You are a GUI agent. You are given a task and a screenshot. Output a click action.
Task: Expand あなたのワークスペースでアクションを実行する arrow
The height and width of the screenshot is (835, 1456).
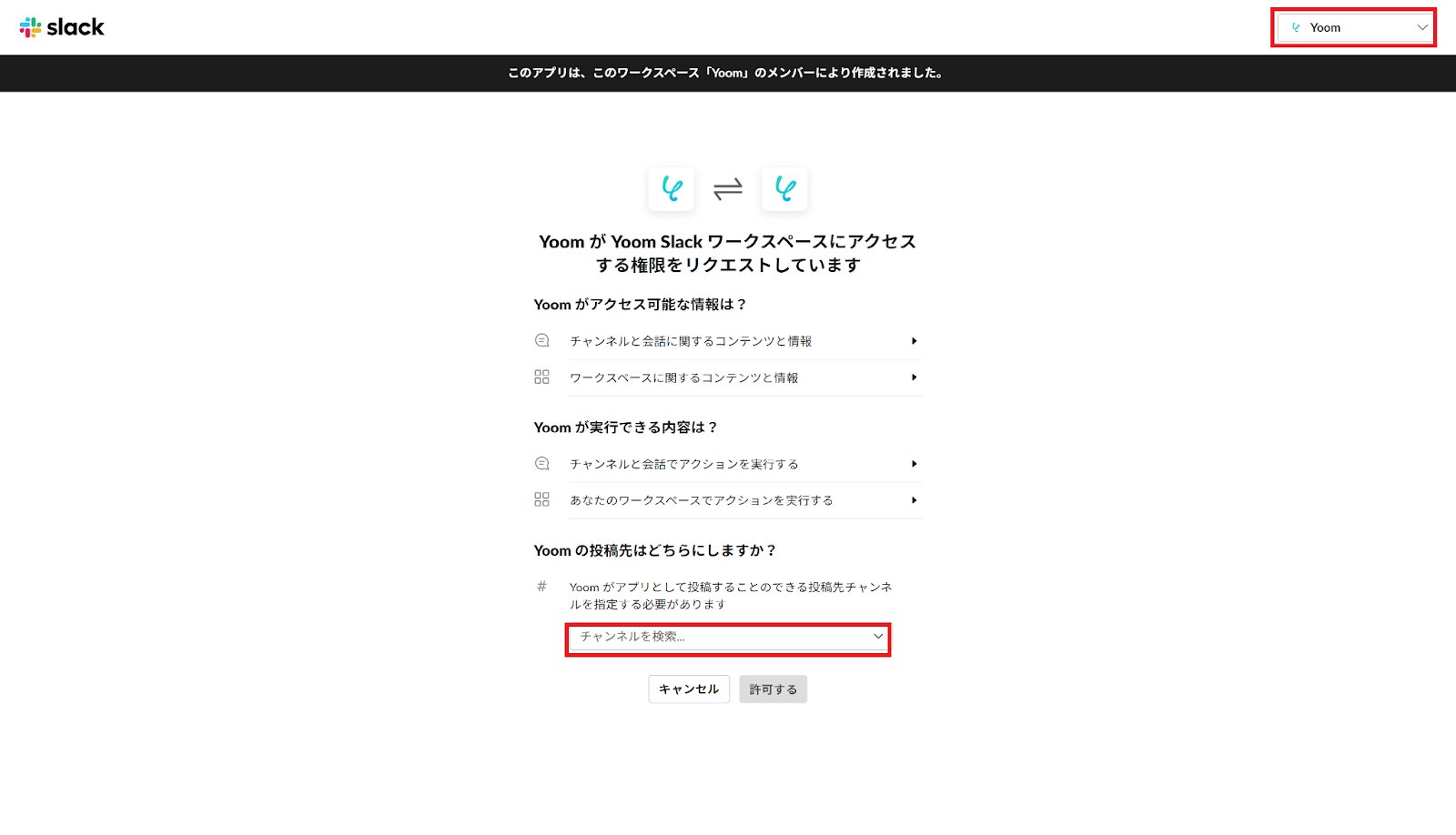pyautogui.click(x=914, y=500)
